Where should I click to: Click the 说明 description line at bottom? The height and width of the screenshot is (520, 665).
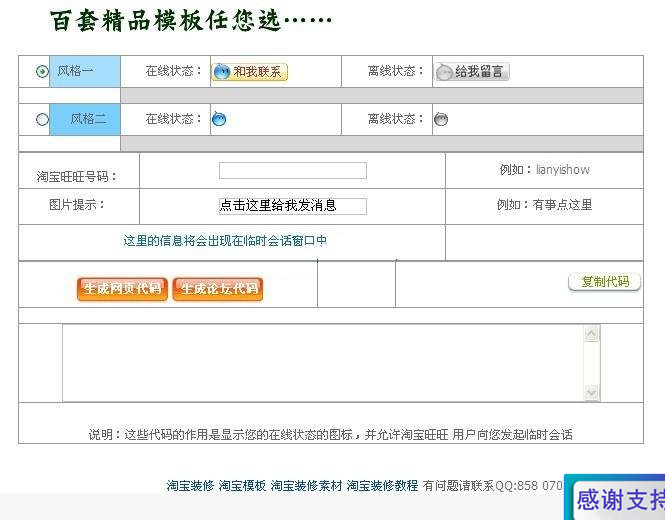(x=330, y=434)
